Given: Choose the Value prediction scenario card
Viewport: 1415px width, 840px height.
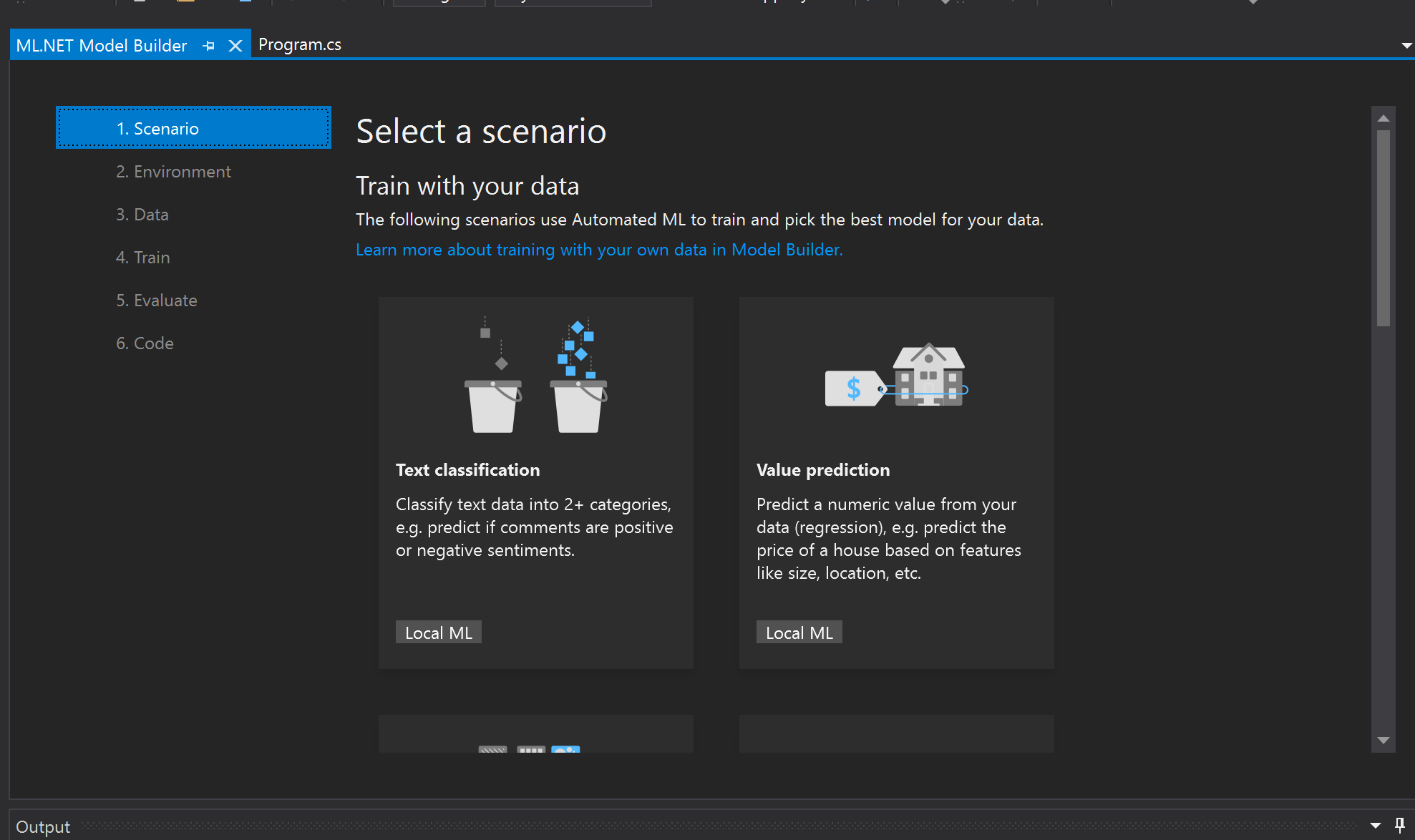Looking at the screenshot, I should coord(896,483).
